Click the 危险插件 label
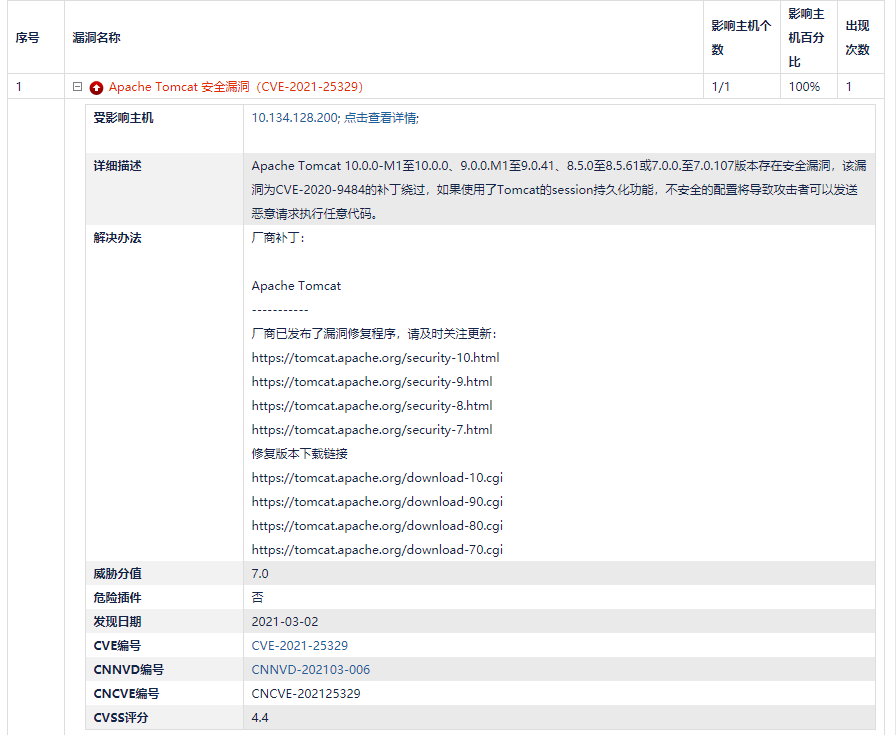This screenshot has width=896, height=735. click(x=117, y=598)
